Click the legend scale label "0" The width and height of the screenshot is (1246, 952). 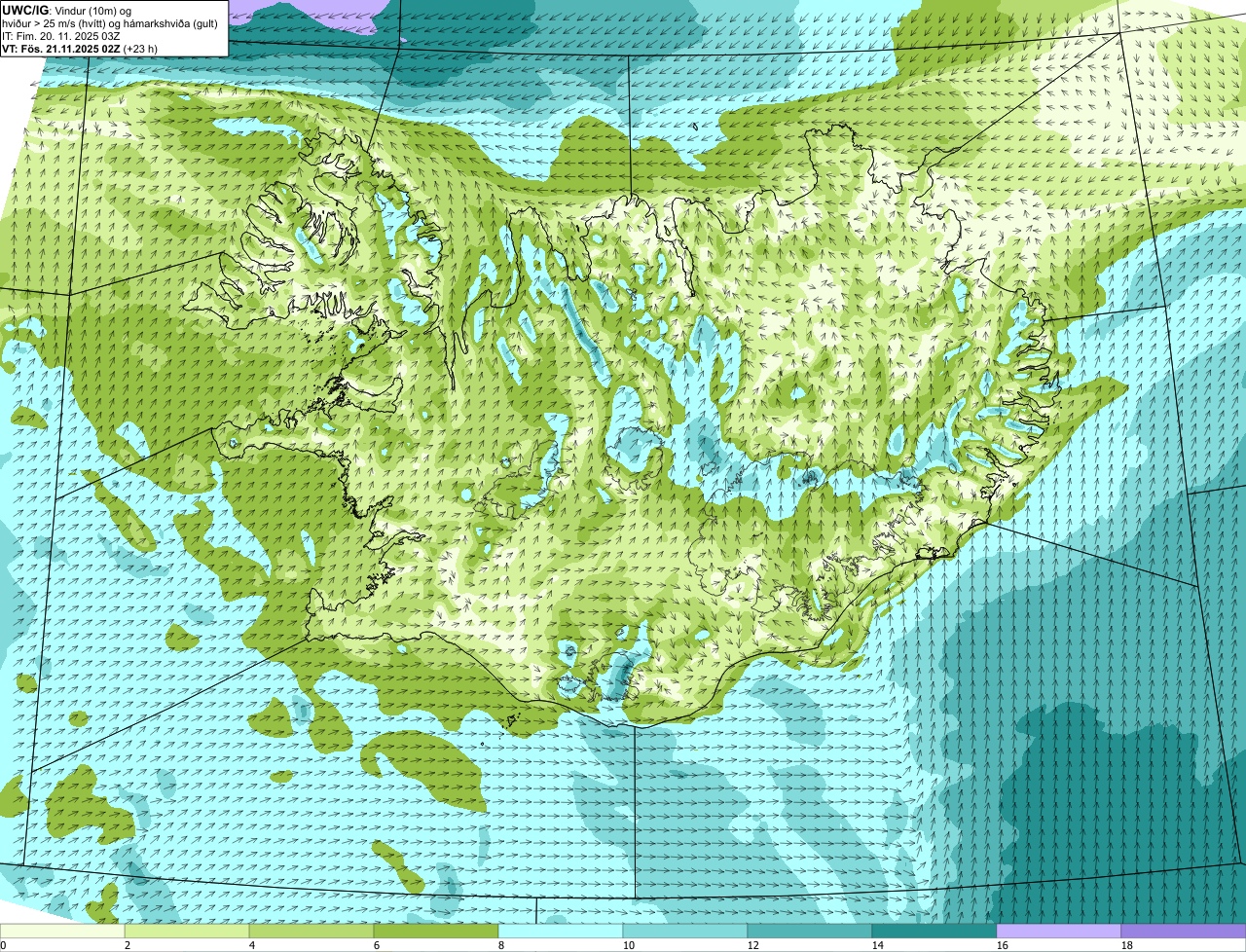point(3,945)
